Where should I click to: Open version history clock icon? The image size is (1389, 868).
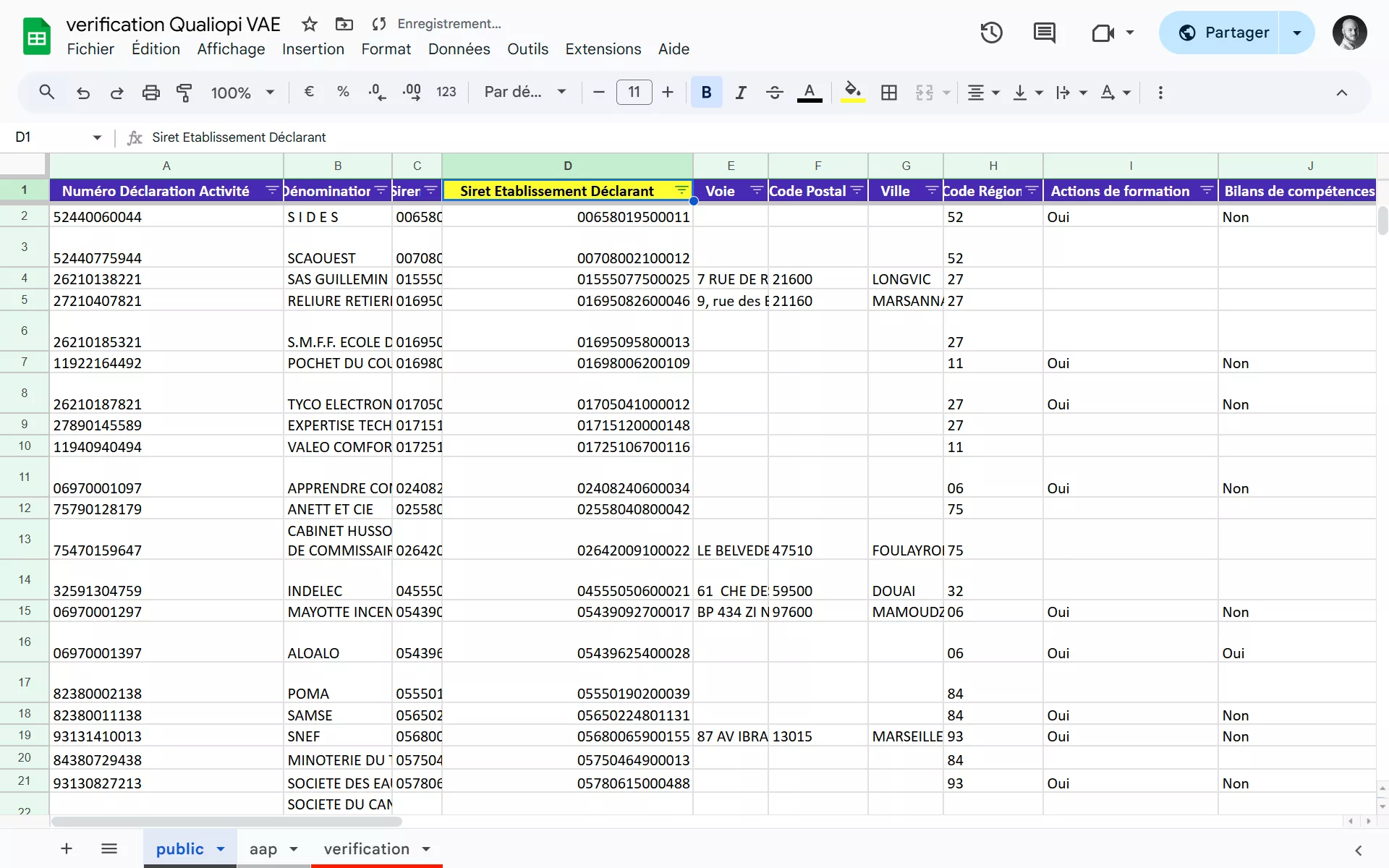point(991,33)
